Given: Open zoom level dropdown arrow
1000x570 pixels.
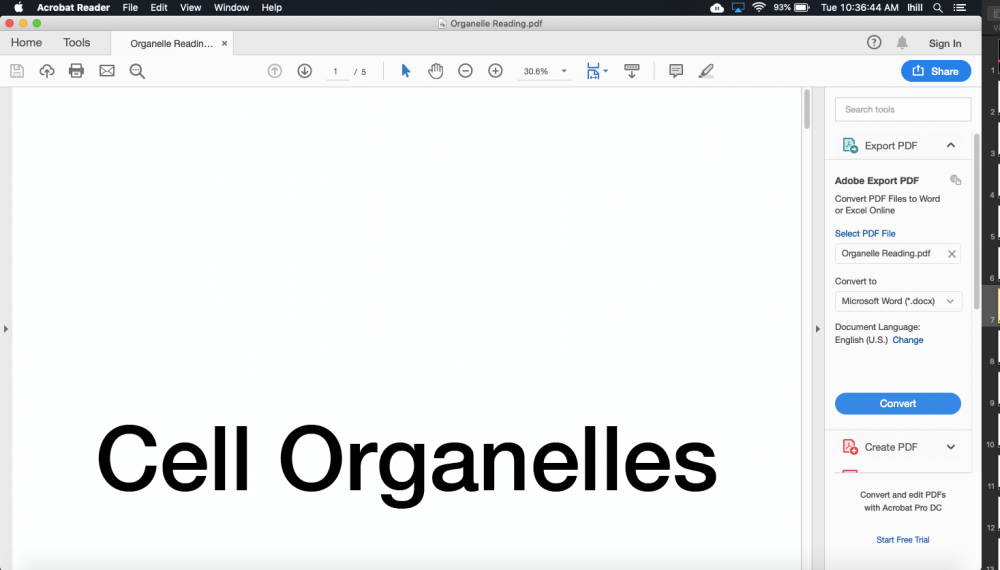Looking at the screenshot, I should 564,71.
